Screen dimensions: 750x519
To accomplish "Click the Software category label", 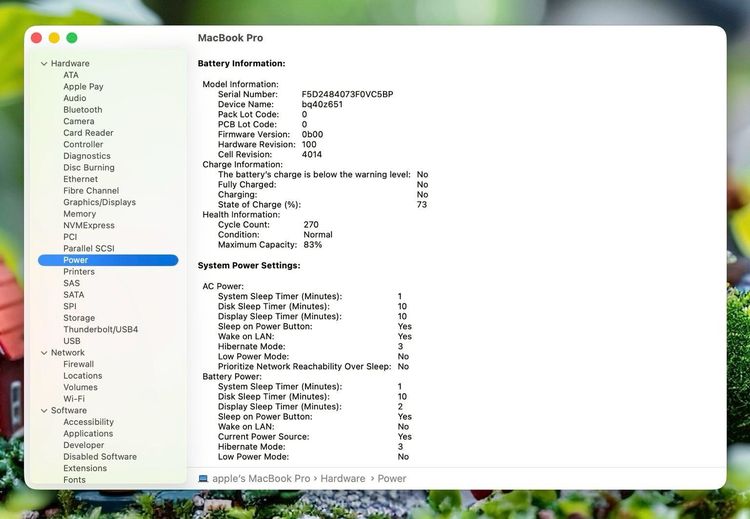I will (69, 410).
